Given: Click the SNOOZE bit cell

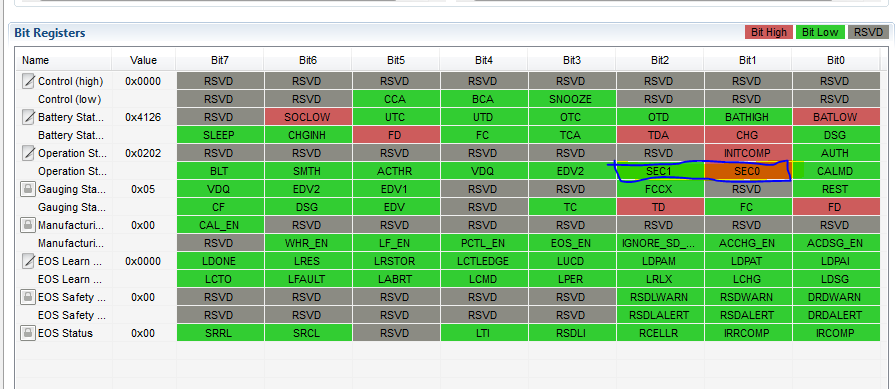Looking at the screenshot, I should 571,99.
